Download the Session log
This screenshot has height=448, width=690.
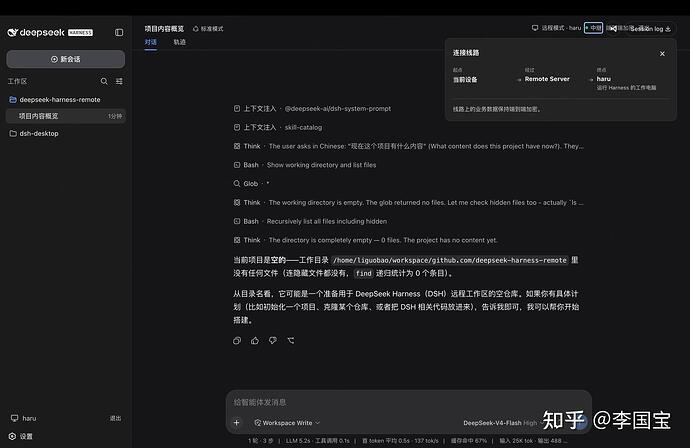[x=650, y=29]
